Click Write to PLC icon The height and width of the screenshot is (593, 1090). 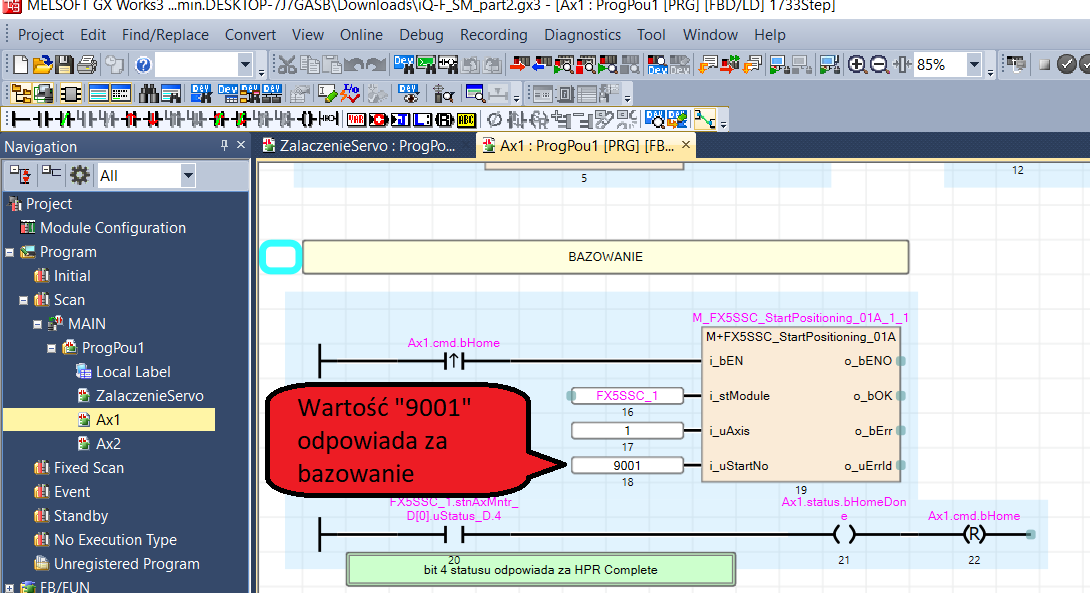pyautogui.click(x=519, y=65)
